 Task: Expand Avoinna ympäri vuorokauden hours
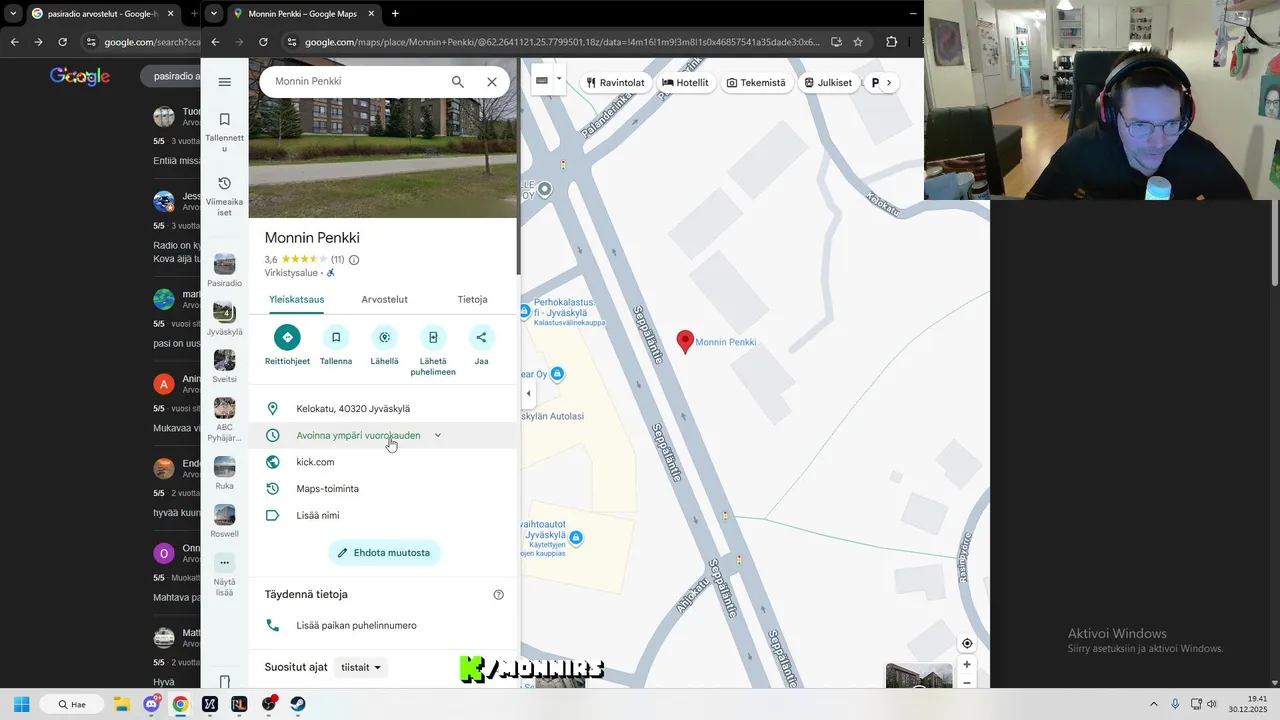(383, 435)
